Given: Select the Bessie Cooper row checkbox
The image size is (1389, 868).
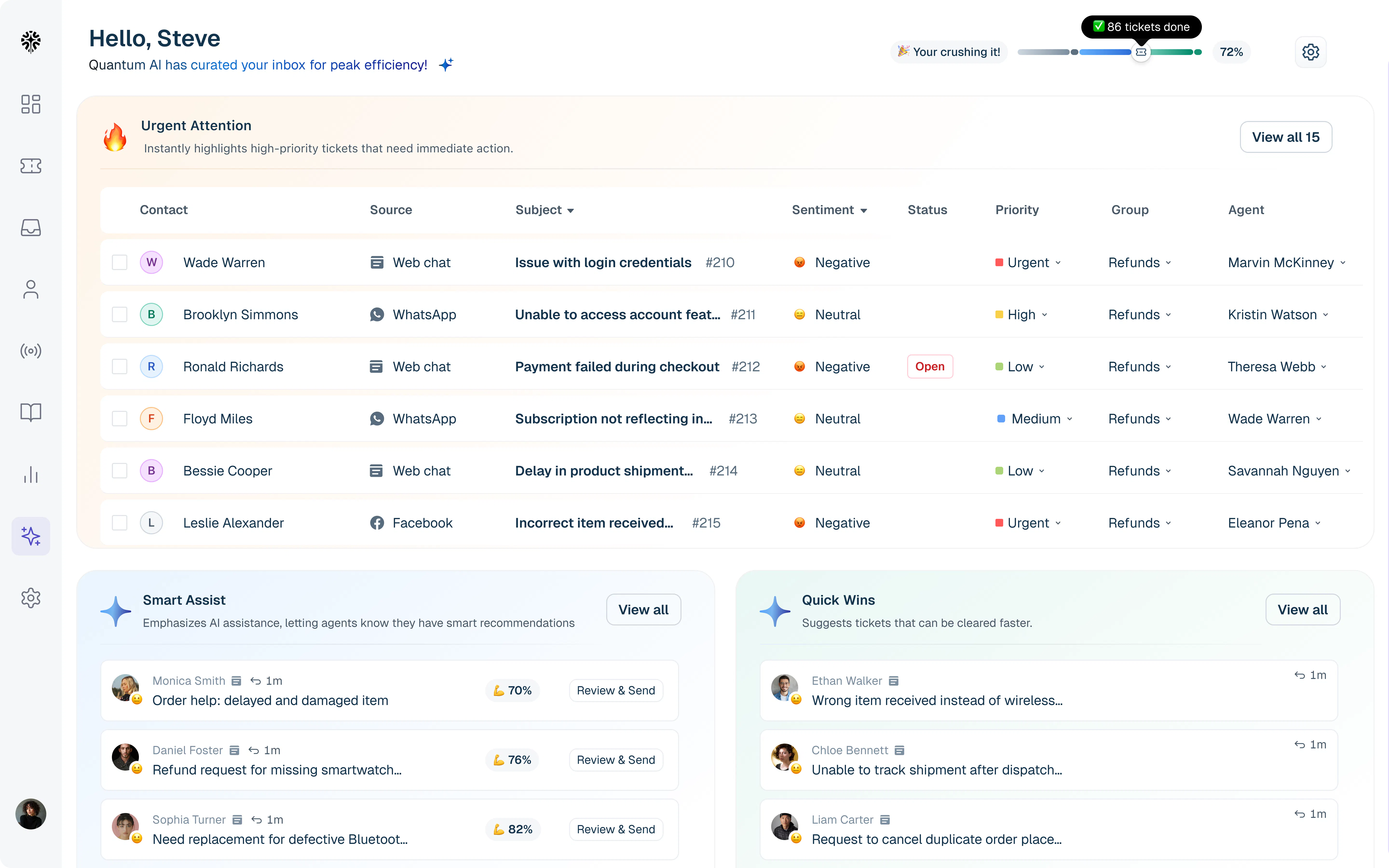Looking at the screenshot, I should coord(119,471).
